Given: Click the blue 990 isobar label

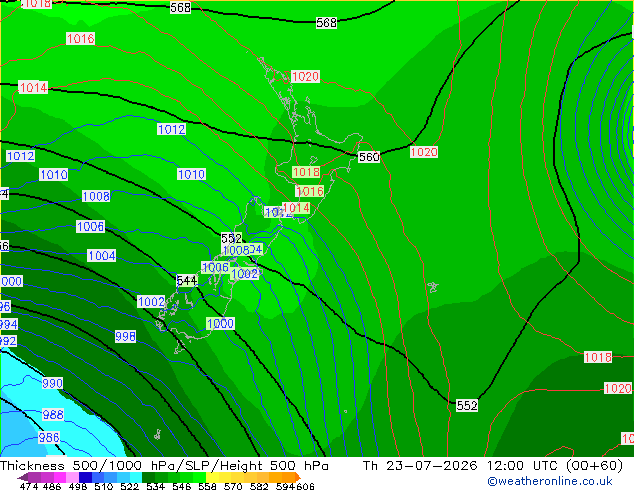Looking at the screenshot, I should click(x=53, y=383).
